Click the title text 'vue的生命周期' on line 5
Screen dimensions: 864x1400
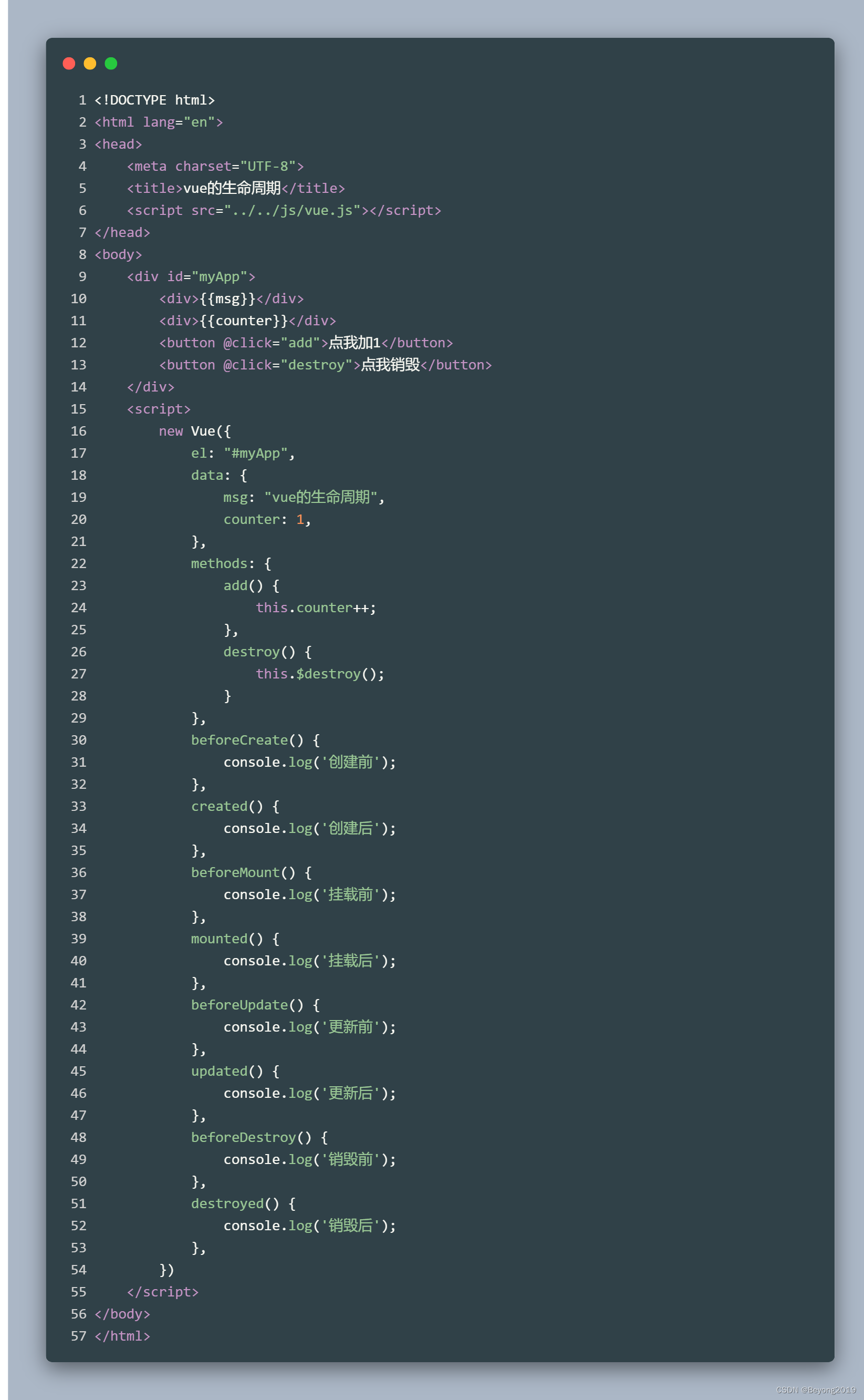pos(232,188)
